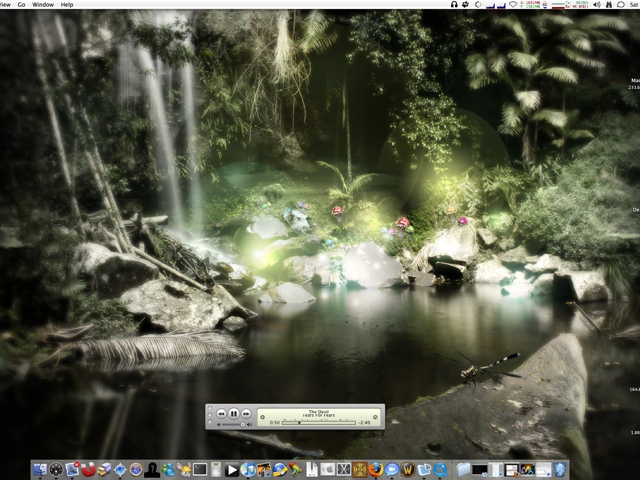The image size is (640, 480).
Task: Open the system volume menu bar control
Action: tap(597, 4)
